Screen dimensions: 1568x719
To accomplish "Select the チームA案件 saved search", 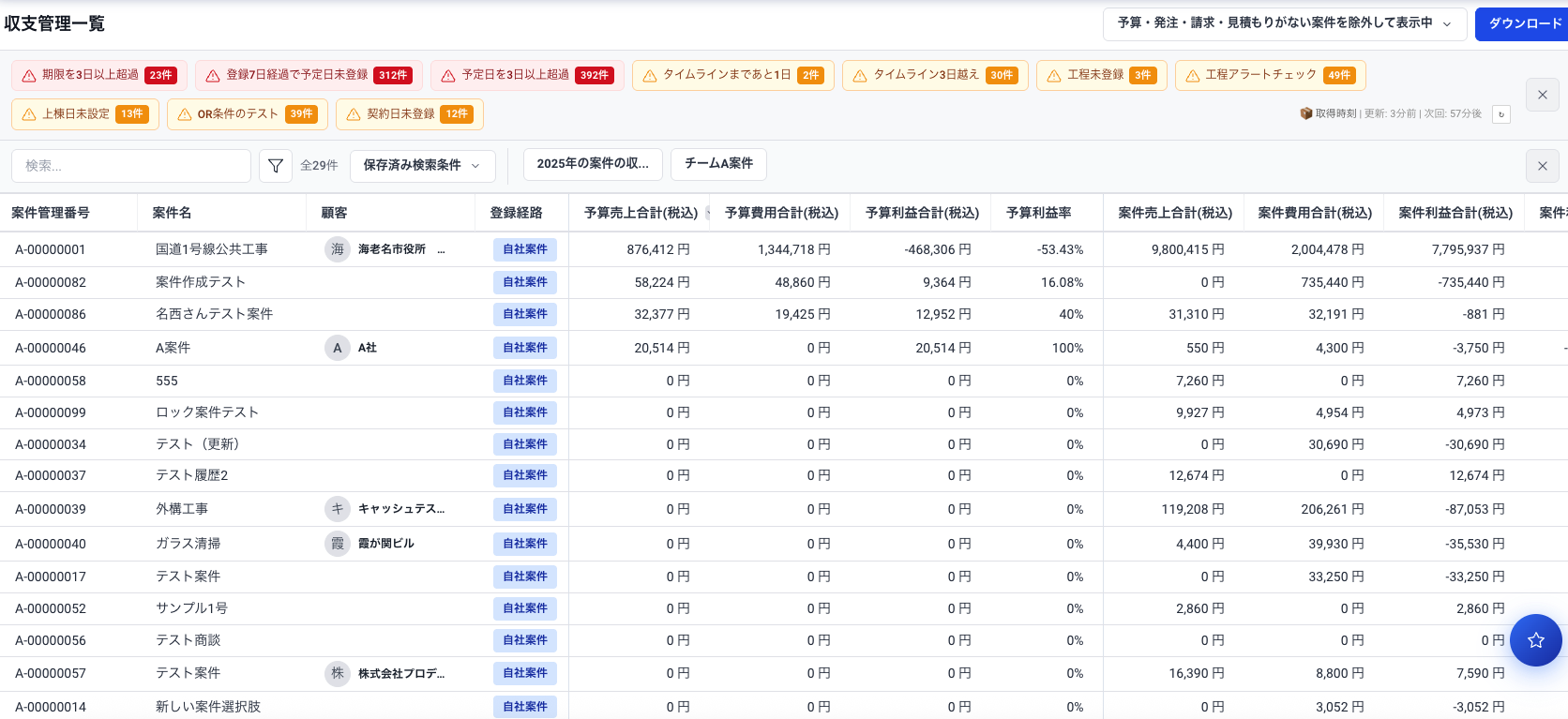I will pyautogui.click(x=718, y=164).
